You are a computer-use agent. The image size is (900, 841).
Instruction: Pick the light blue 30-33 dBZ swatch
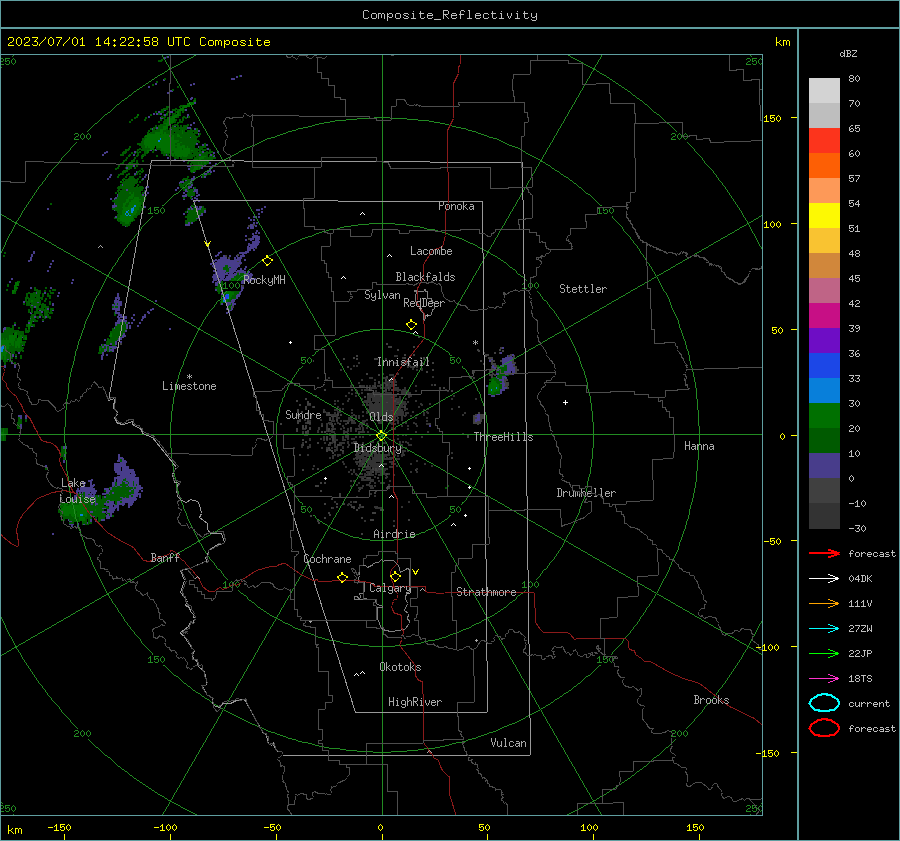[824, 391]
